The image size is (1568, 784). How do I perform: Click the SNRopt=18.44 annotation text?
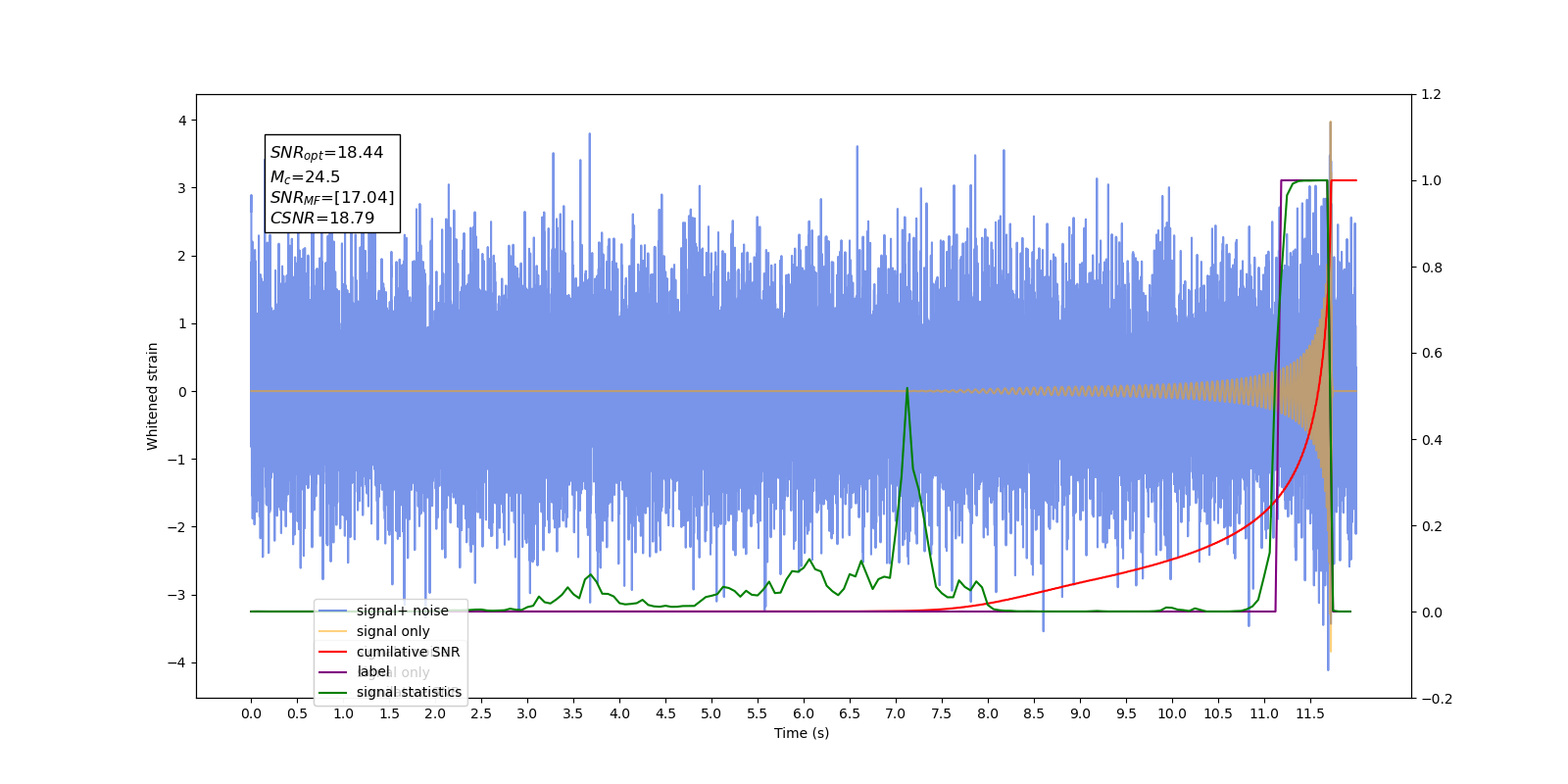coord(326,153)
